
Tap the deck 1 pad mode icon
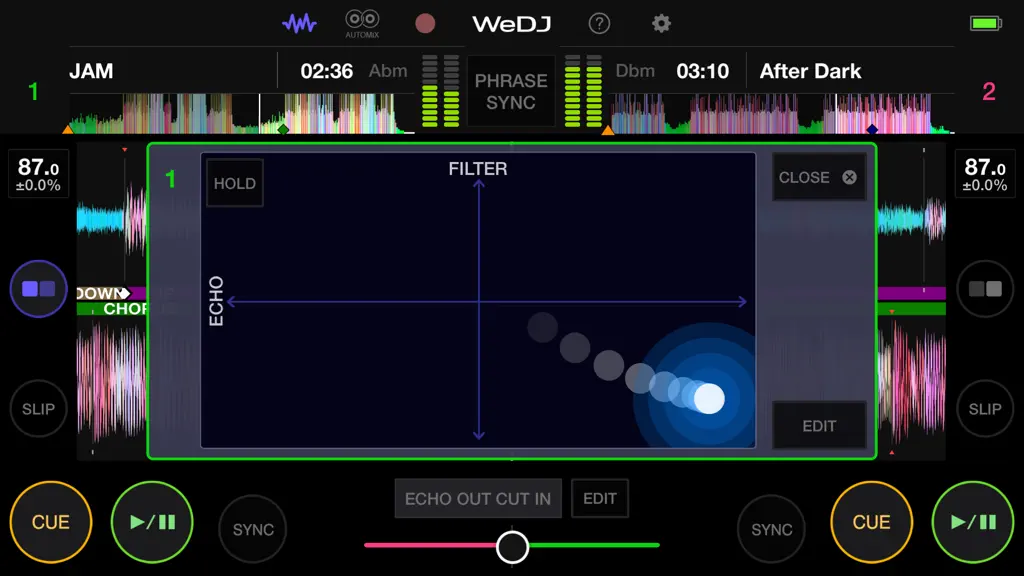(39, 289)
